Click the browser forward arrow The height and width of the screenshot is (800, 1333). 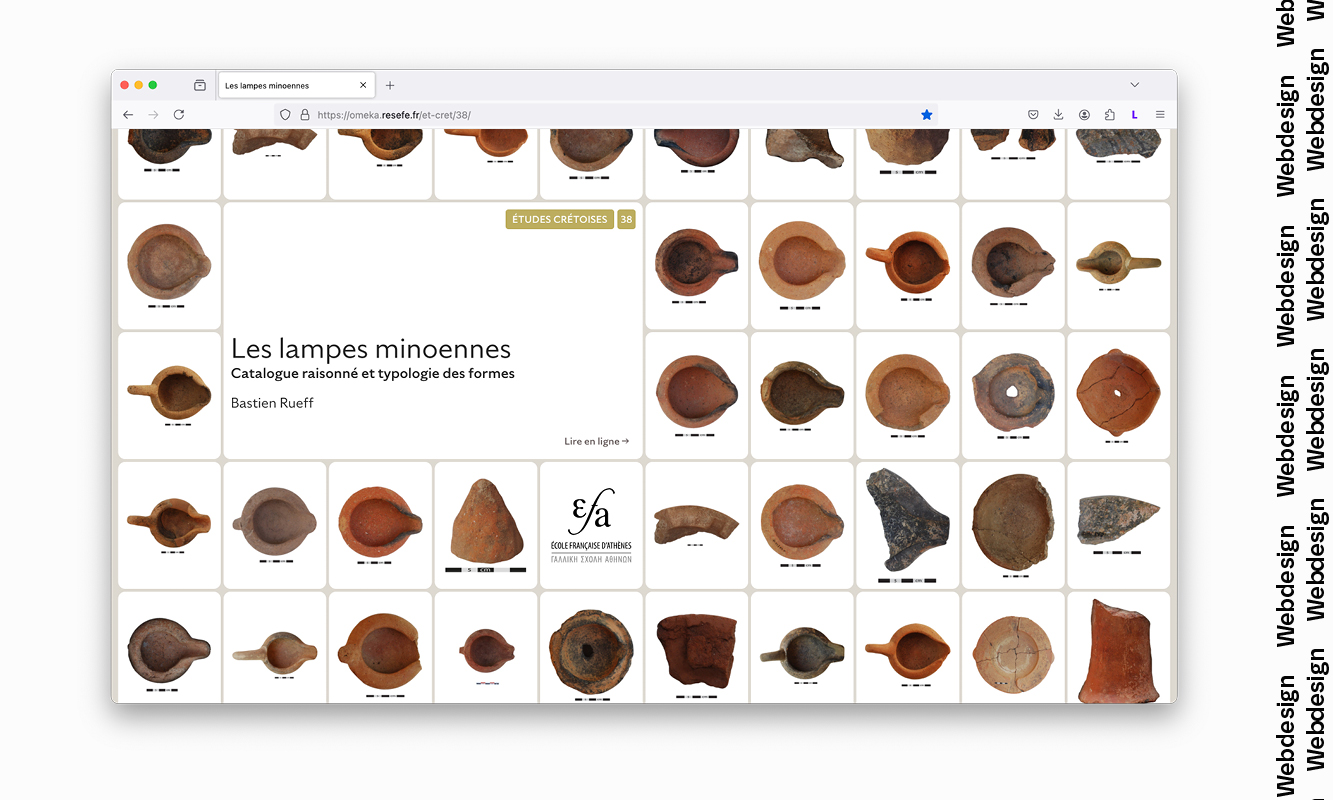153,115
